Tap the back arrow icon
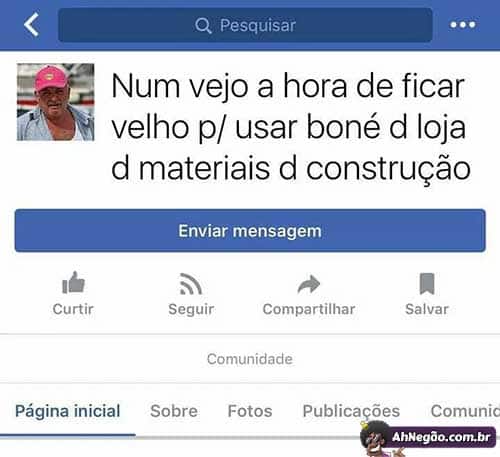Image resolution: width=500 pixels, height=457 pixels. pyautogui.click(x=32, y=24)
